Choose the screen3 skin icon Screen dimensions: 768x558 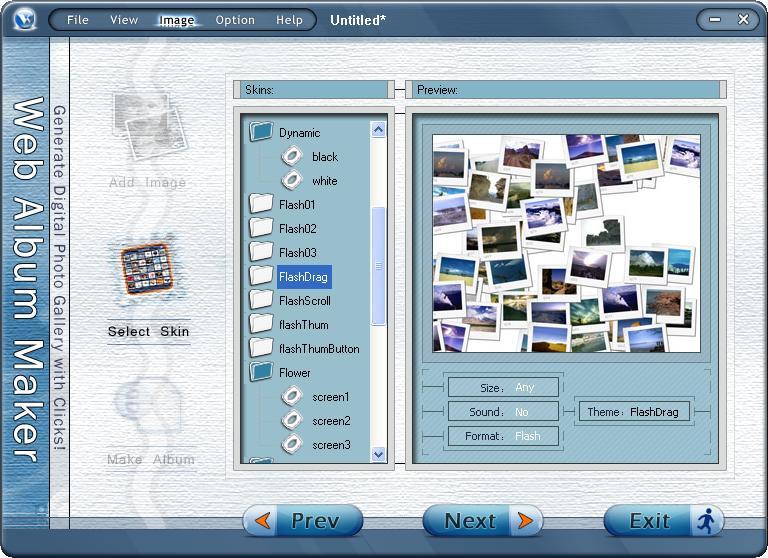pyautogui.click(x=292, y=444)
